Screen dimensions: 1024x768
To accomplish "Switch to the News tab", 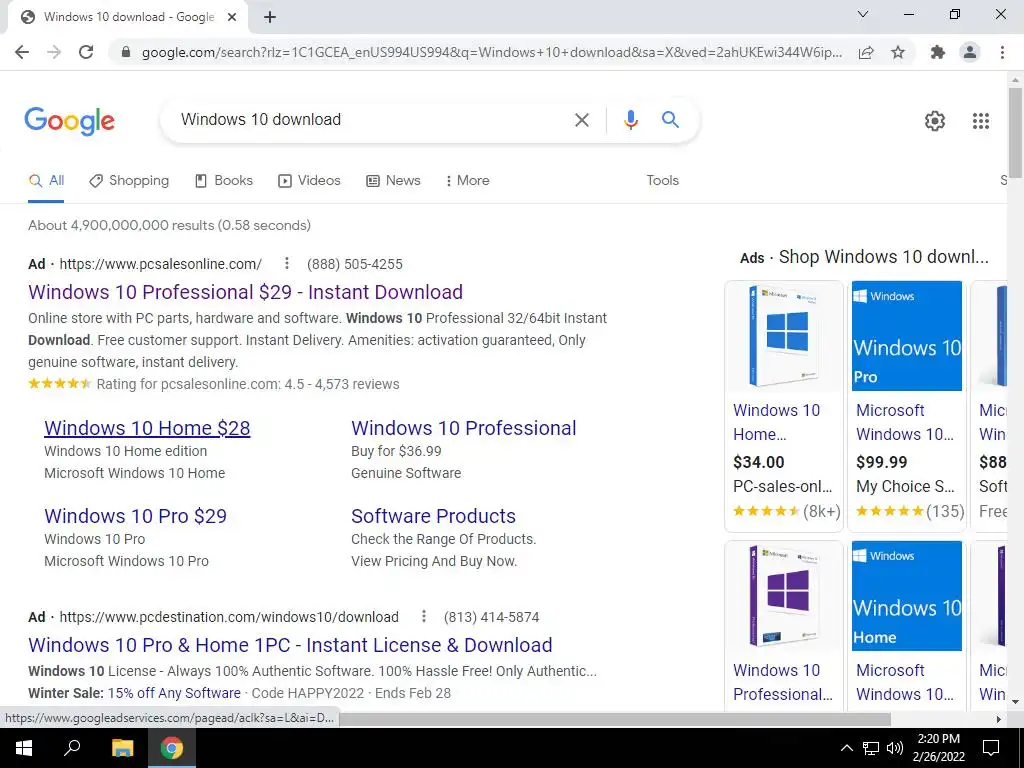I will [392, 181].
